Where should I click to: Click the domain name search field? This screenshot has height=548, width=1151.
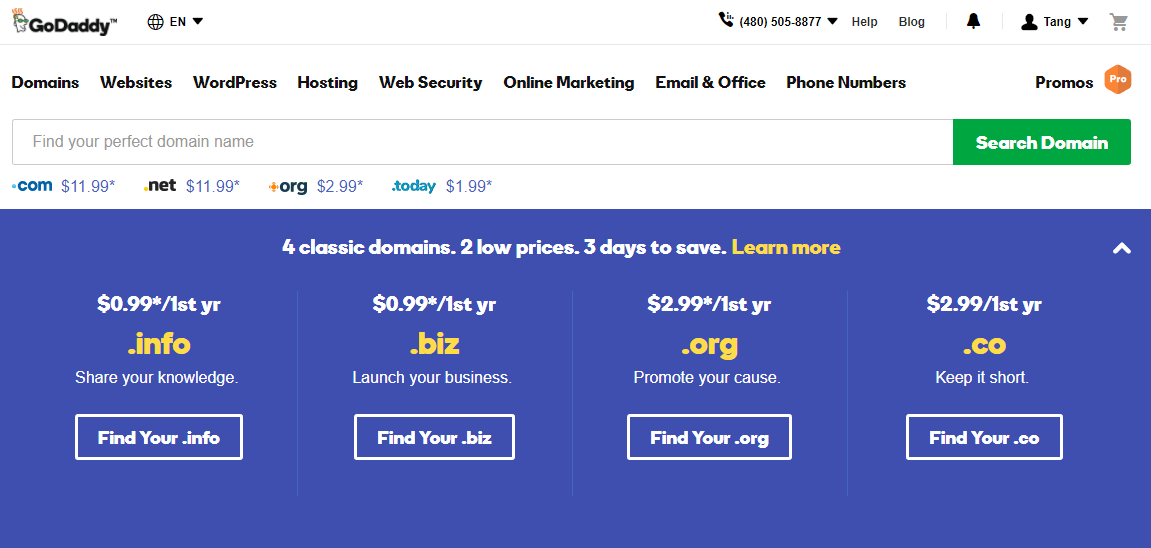coord(480,142)
